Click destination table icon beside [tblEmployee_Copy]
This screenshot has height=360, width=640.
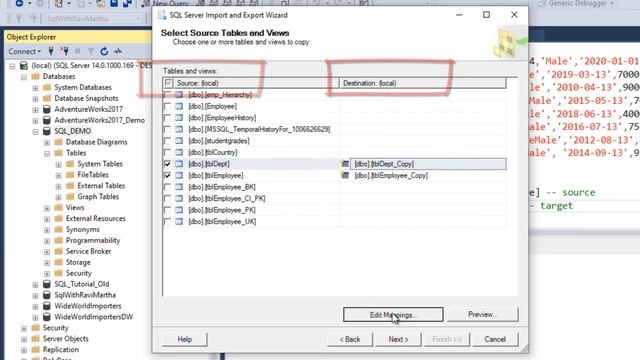345,175
